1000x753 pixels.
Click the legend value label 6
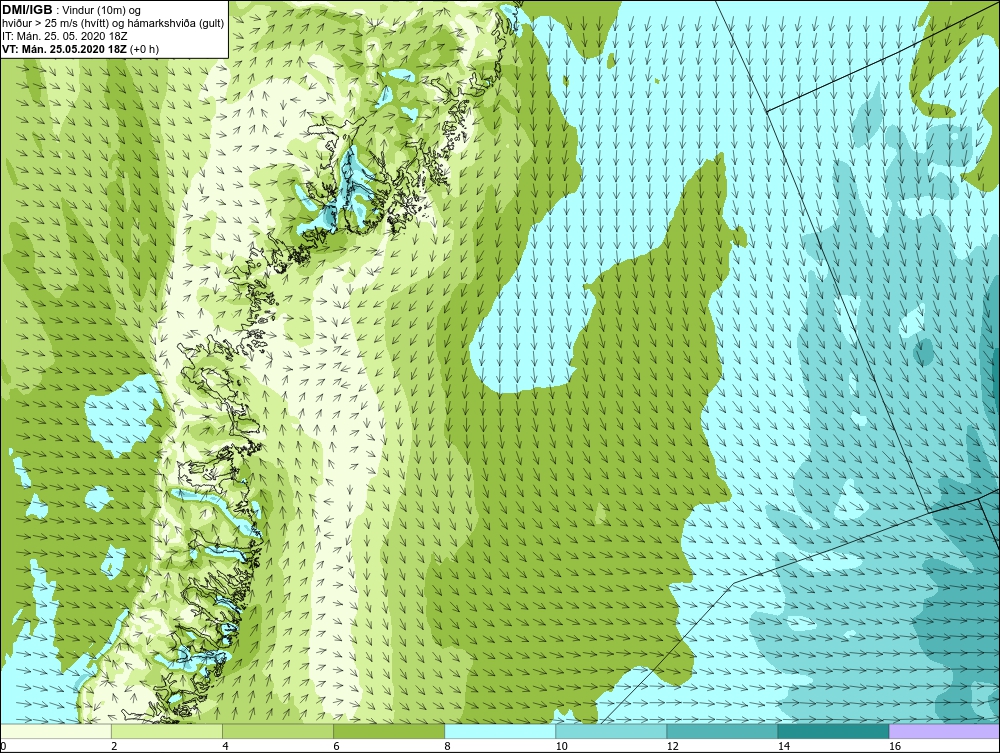pyautogui.click(x=336, y=747)
